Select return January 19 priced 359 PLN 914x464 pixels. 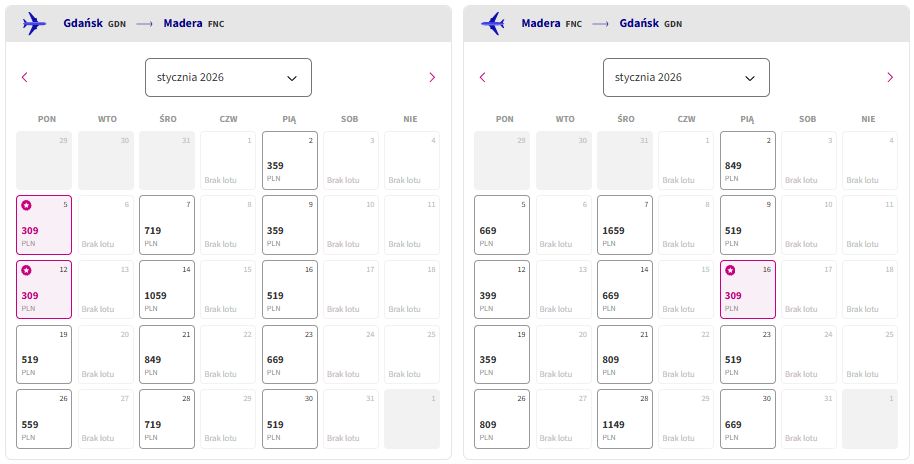(x=502, y=354)
